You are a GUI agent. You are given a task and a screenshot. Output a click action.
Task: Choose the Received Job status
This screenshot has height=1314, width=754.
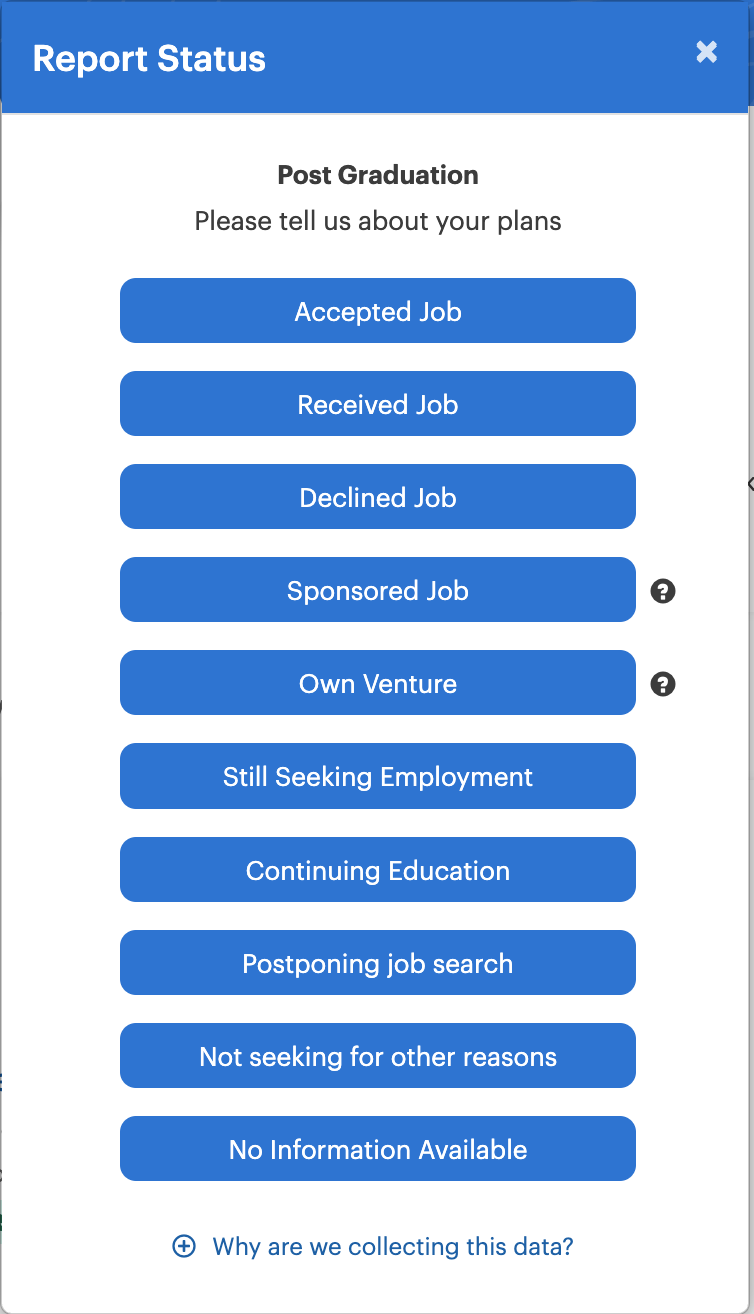[x=378, y=404]
